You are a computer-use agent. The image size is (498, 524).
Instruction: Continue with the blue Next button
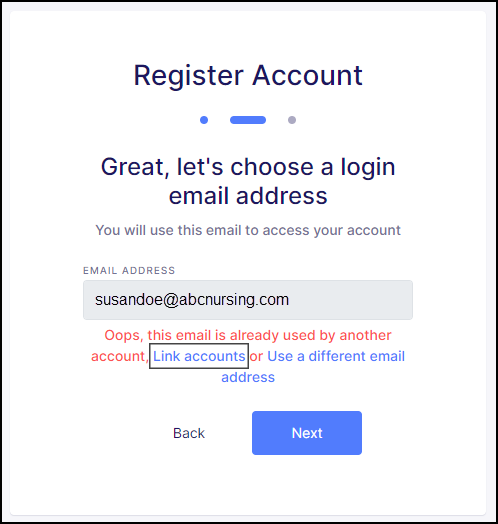coord(307,433)
